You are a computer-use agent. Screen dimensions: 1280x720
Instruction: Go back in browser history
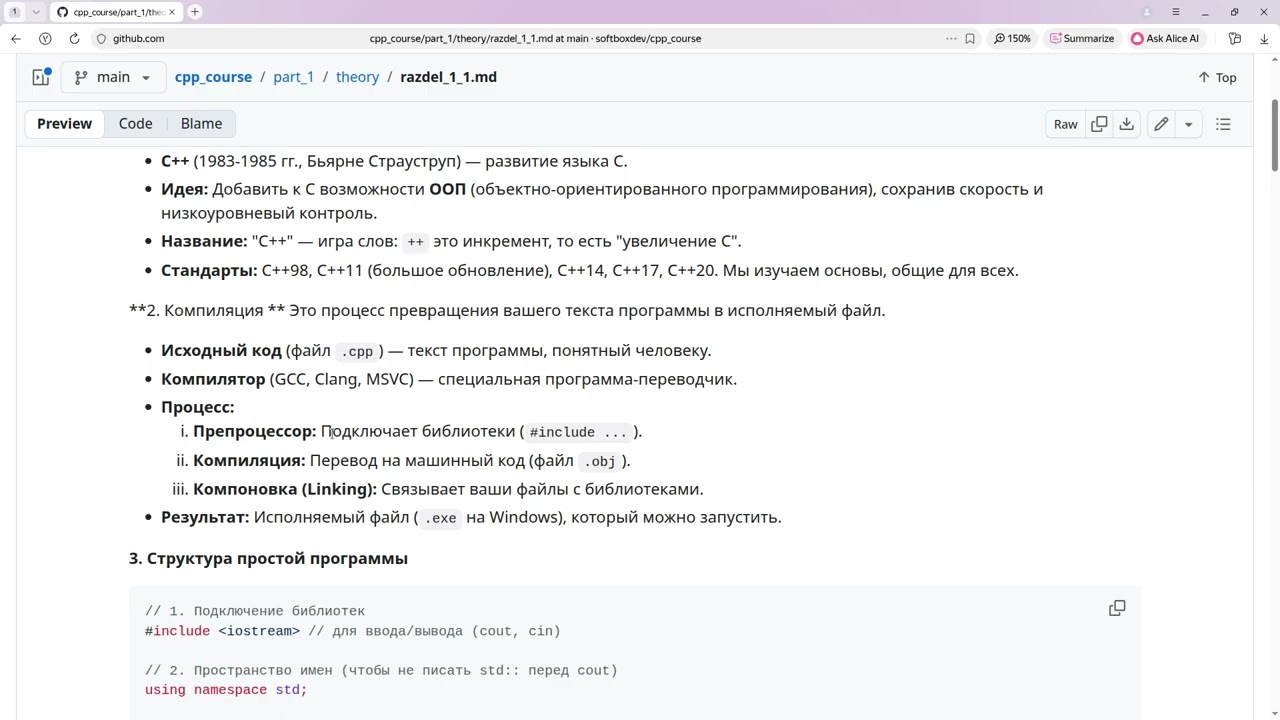16,38
